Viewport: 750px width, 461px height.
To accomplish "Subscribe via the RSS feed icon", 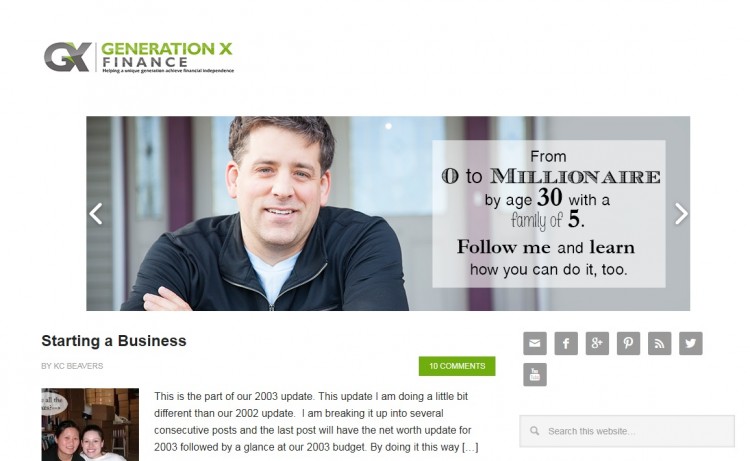I will [x=660, y=343].
